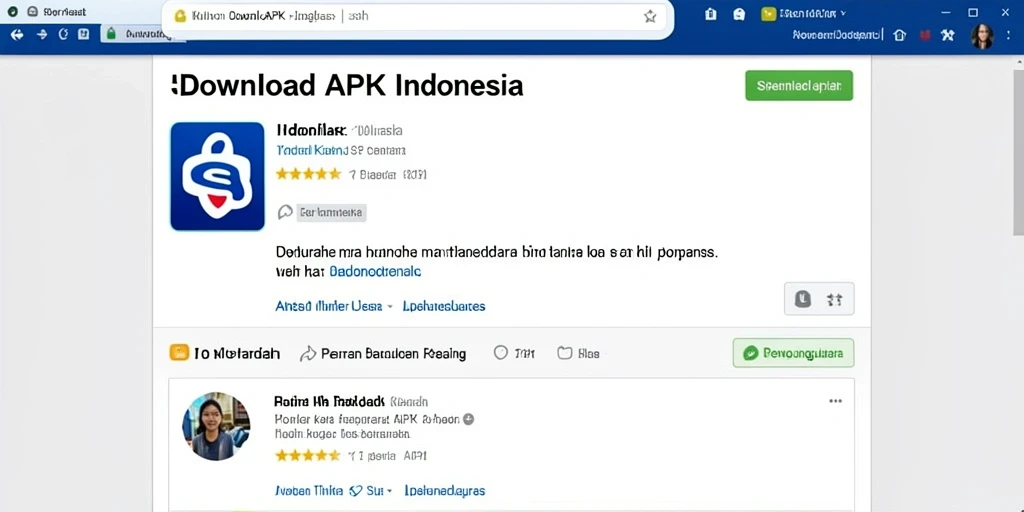Click the blue app icon with S logo
Viewport: 1024px width, 512px height.
coord(217,176)
